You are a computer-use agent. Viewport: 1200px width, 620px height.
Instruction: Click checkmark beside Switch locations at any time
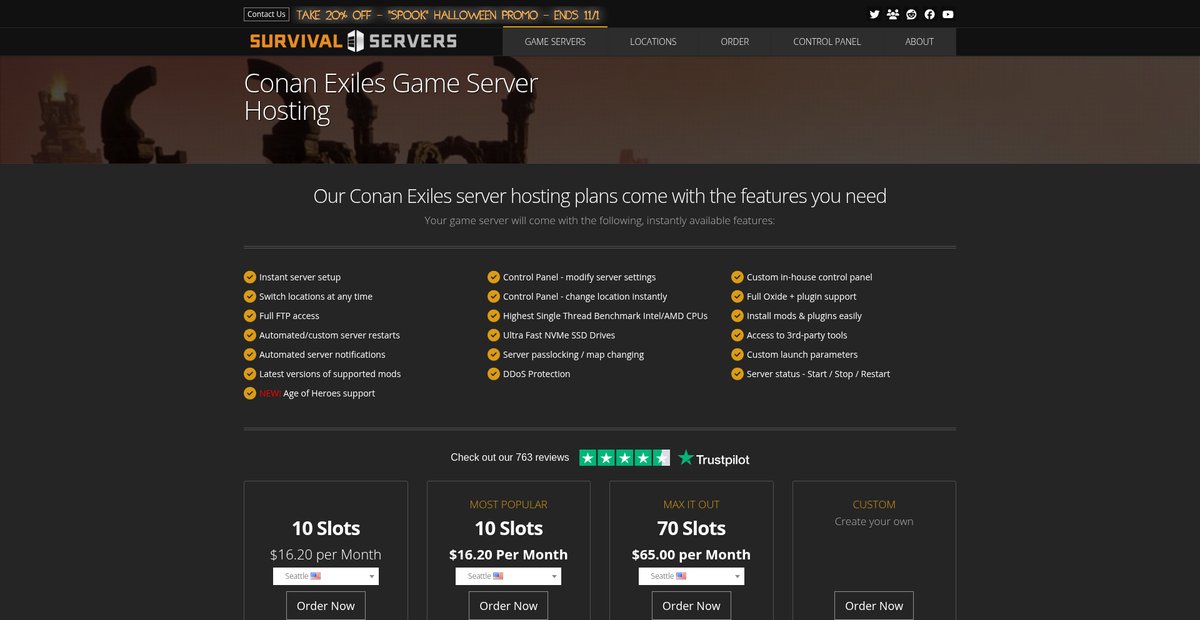250,297
